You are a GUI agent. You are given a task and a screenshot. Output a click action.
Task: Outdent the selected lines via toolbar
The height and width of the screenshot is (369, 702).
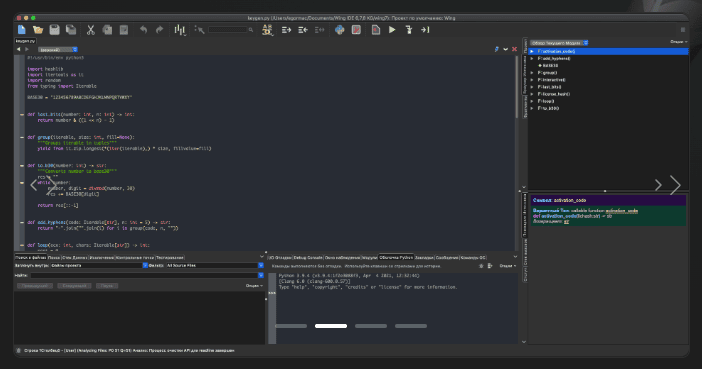[x=303, y=30]
